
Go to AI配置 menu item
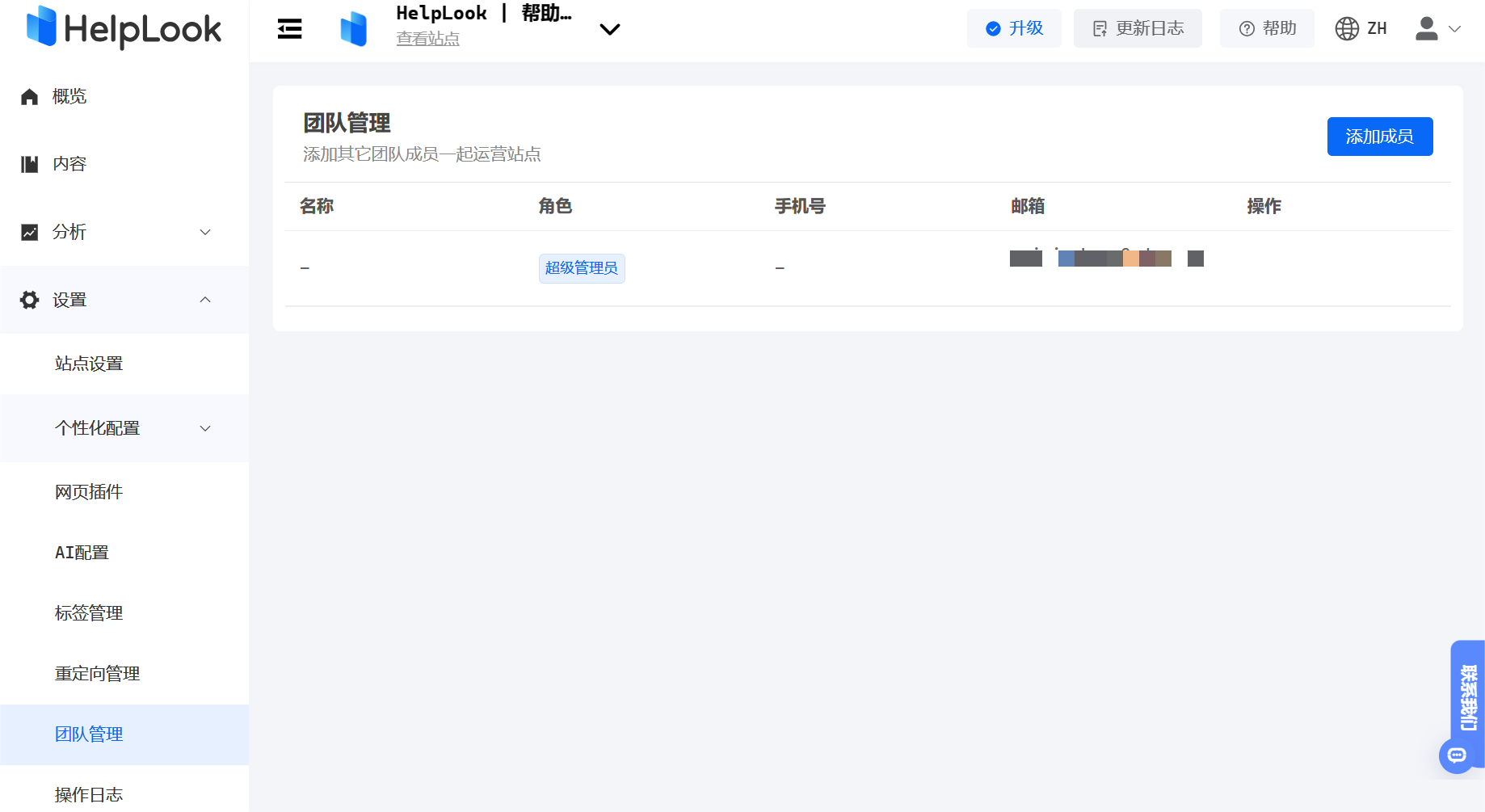(x=82, y=553)
